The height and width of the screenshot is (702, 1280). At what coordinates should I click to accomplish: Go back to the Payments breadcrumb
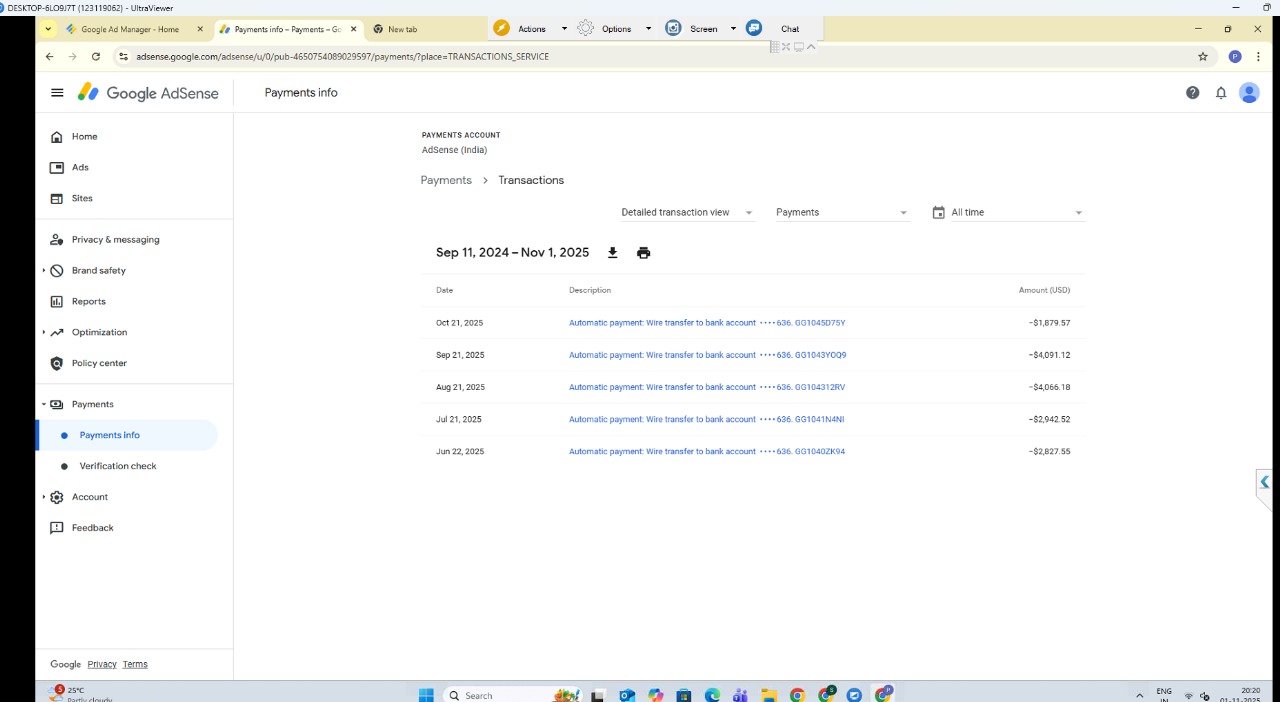tap(446, 181)
